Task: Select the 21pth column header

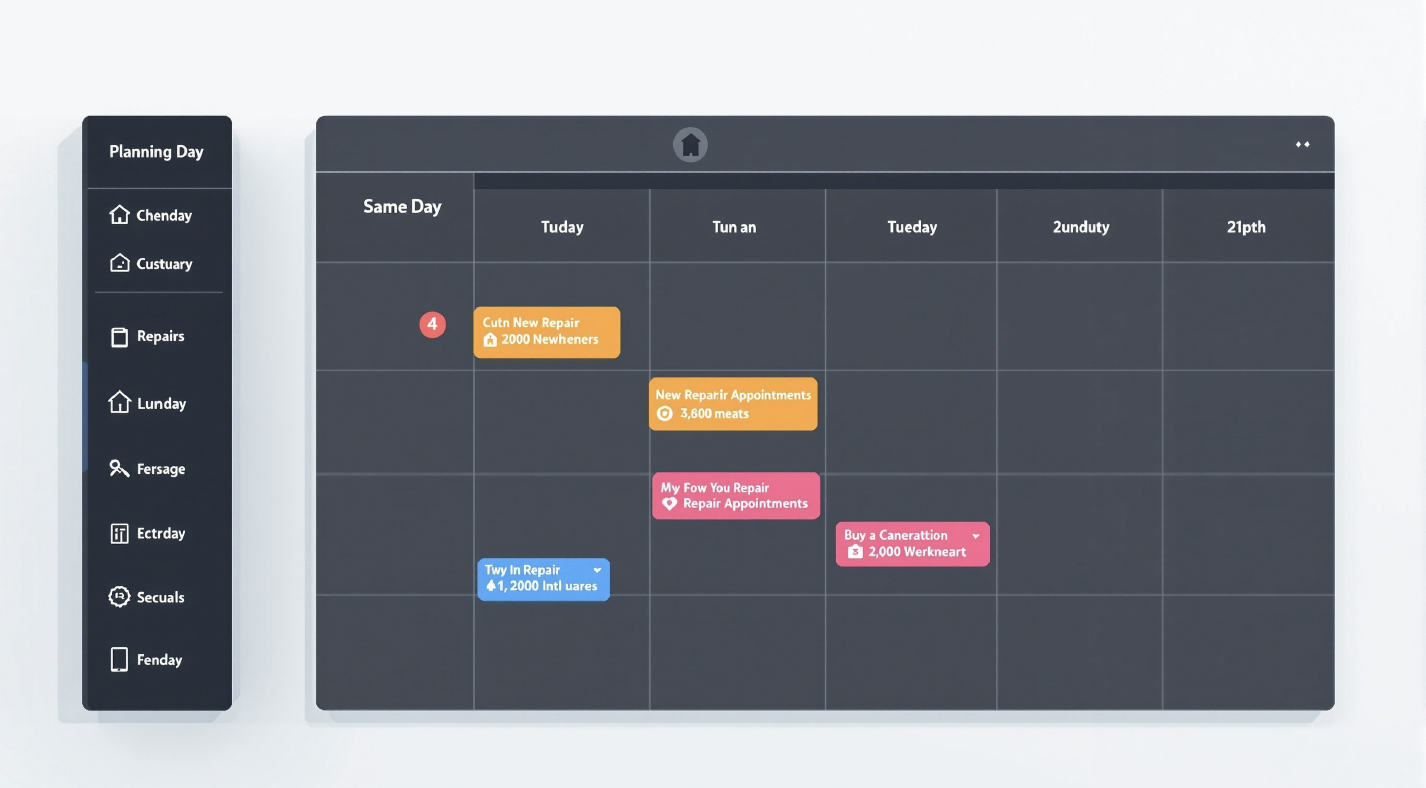Action: (x=1246, y=227)
